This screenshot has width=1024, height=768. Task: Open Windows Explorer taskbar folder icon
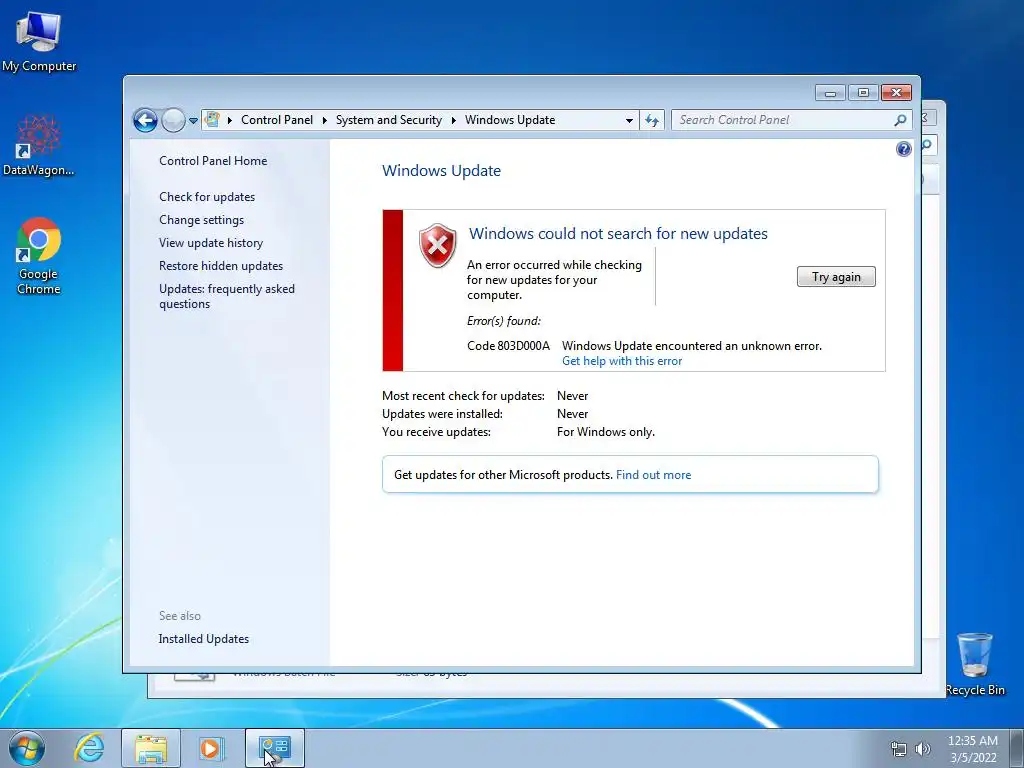tap(151, 748)
